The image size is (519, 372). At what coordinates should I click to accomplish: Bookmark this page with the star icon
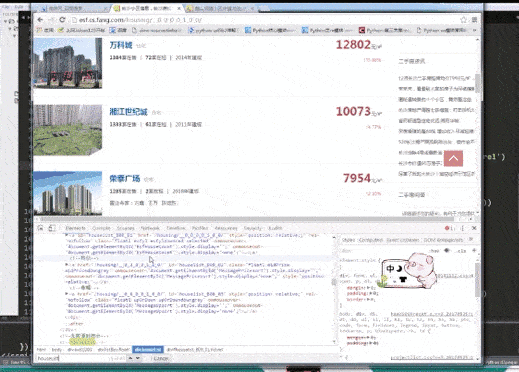pyautogui.click(x=463, y=20)
